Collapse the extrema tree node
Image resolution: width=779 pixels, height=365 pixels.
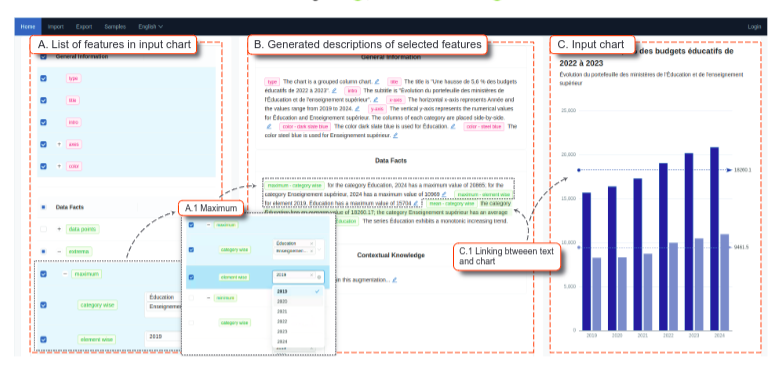59,251
